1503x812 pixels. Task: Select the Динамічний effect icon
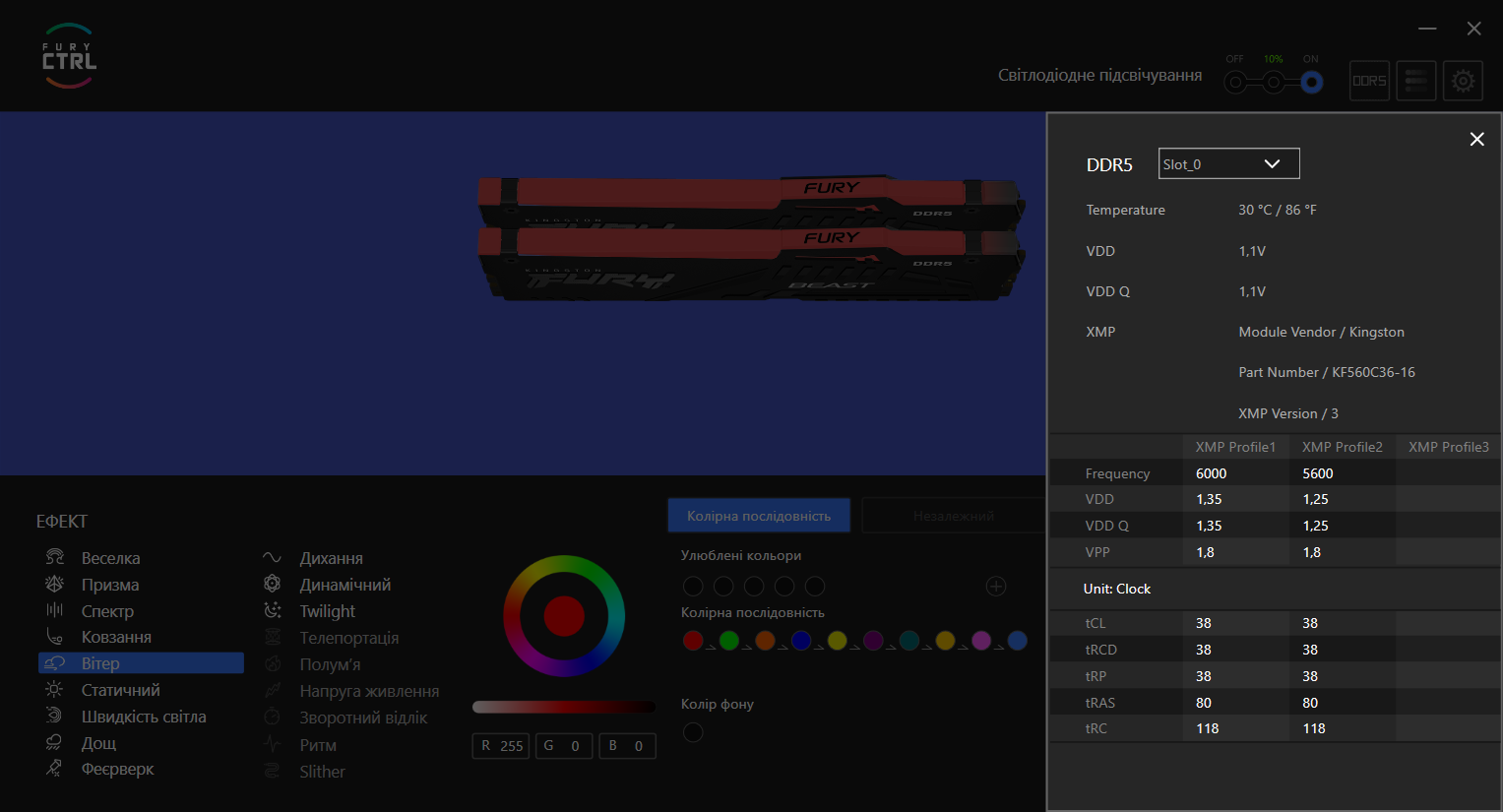tap(273, 584)
